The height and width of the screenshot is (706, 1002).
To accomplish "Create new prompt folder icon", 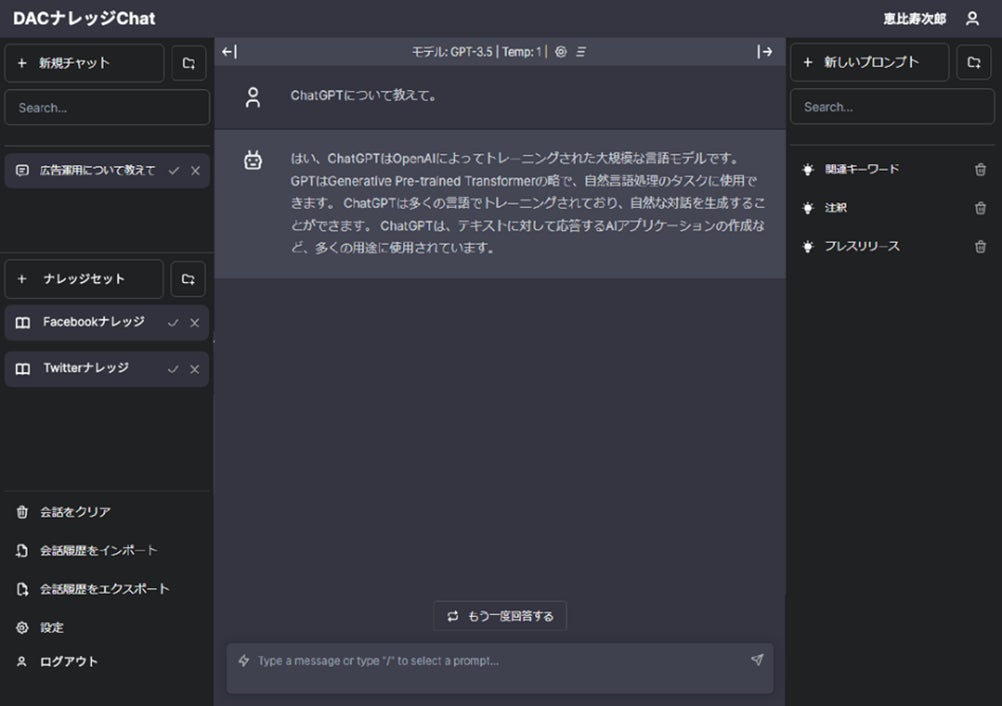I will 973,62.
